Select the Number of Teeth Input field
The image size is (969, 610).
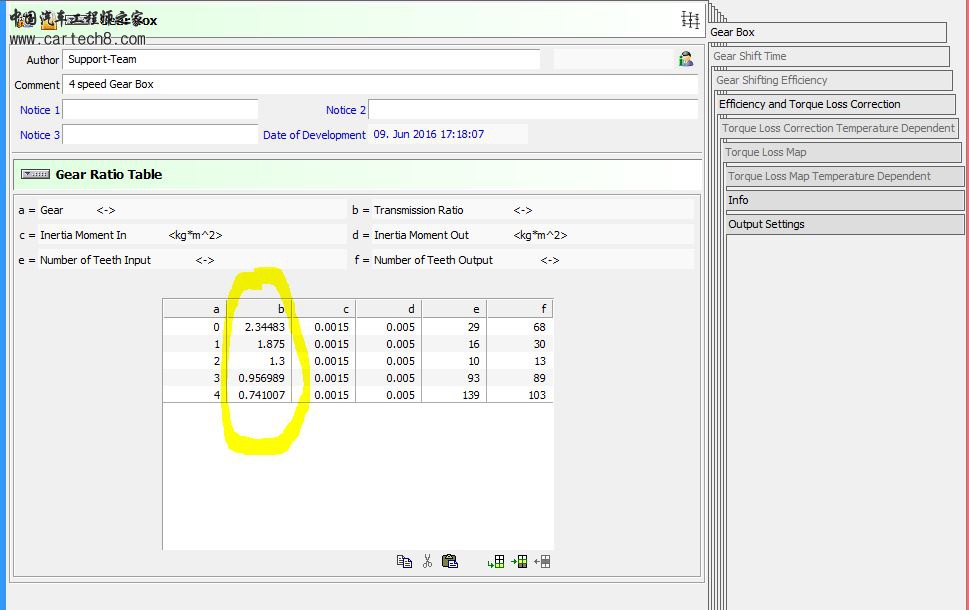[192, 260]
